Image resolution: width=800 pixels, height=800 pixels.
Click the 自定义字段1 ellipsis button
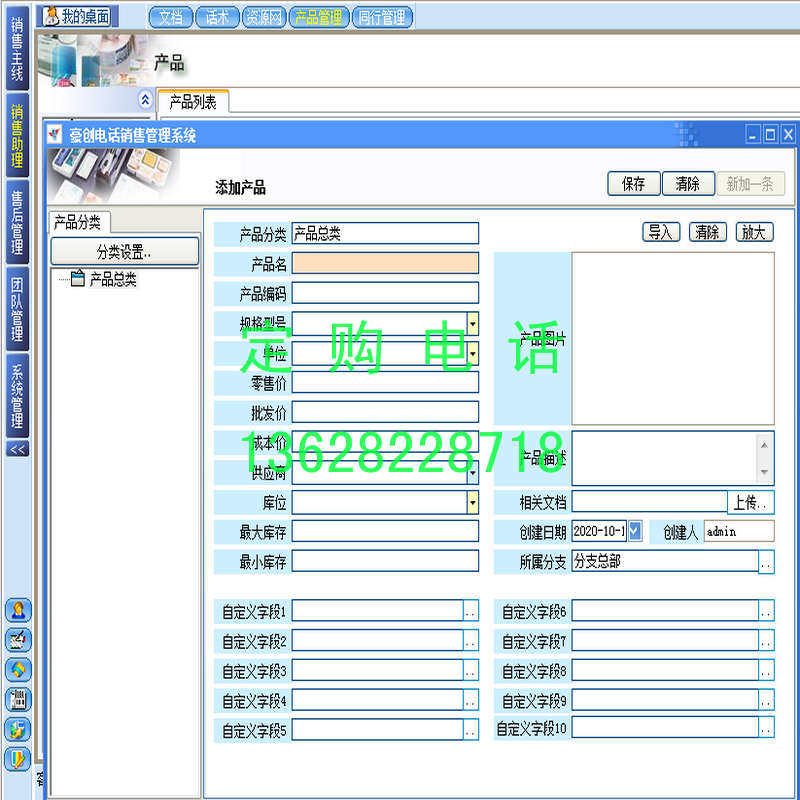click(470, 611)
